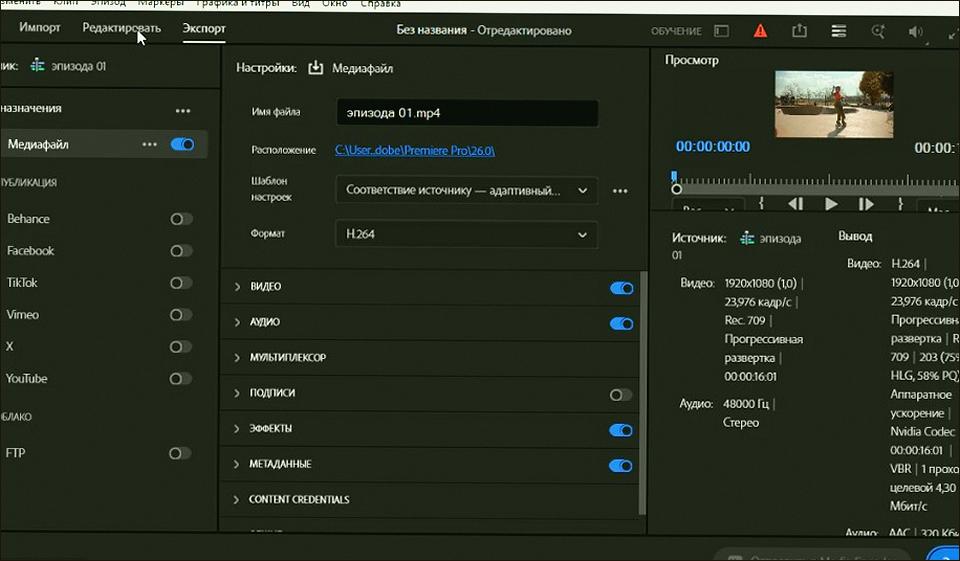This screenshot has height=561, width=960.
Task: Open the progress queue bars icon
Action: coord(838,31)
